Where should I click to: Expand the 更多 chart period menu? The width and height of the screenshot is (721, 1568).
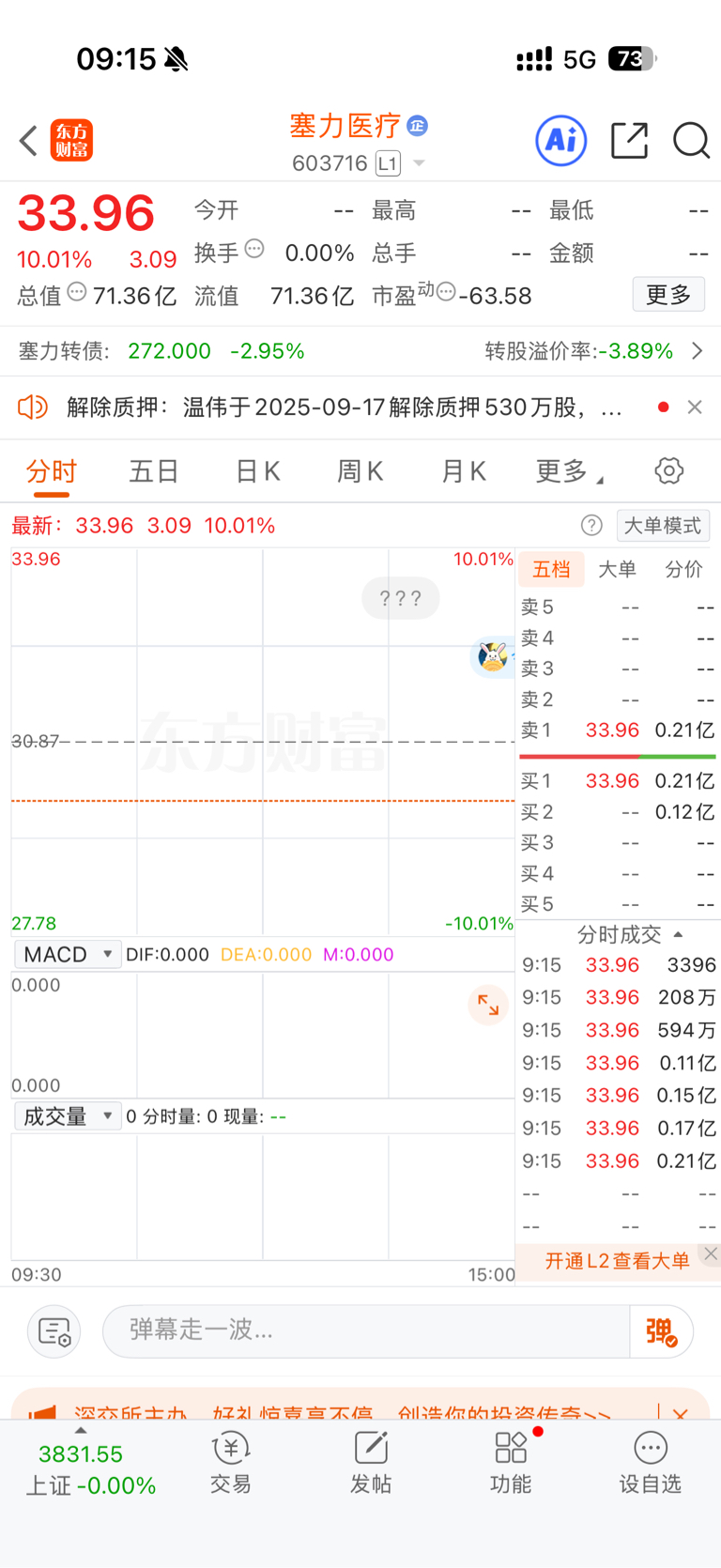(x=570, y=471)
